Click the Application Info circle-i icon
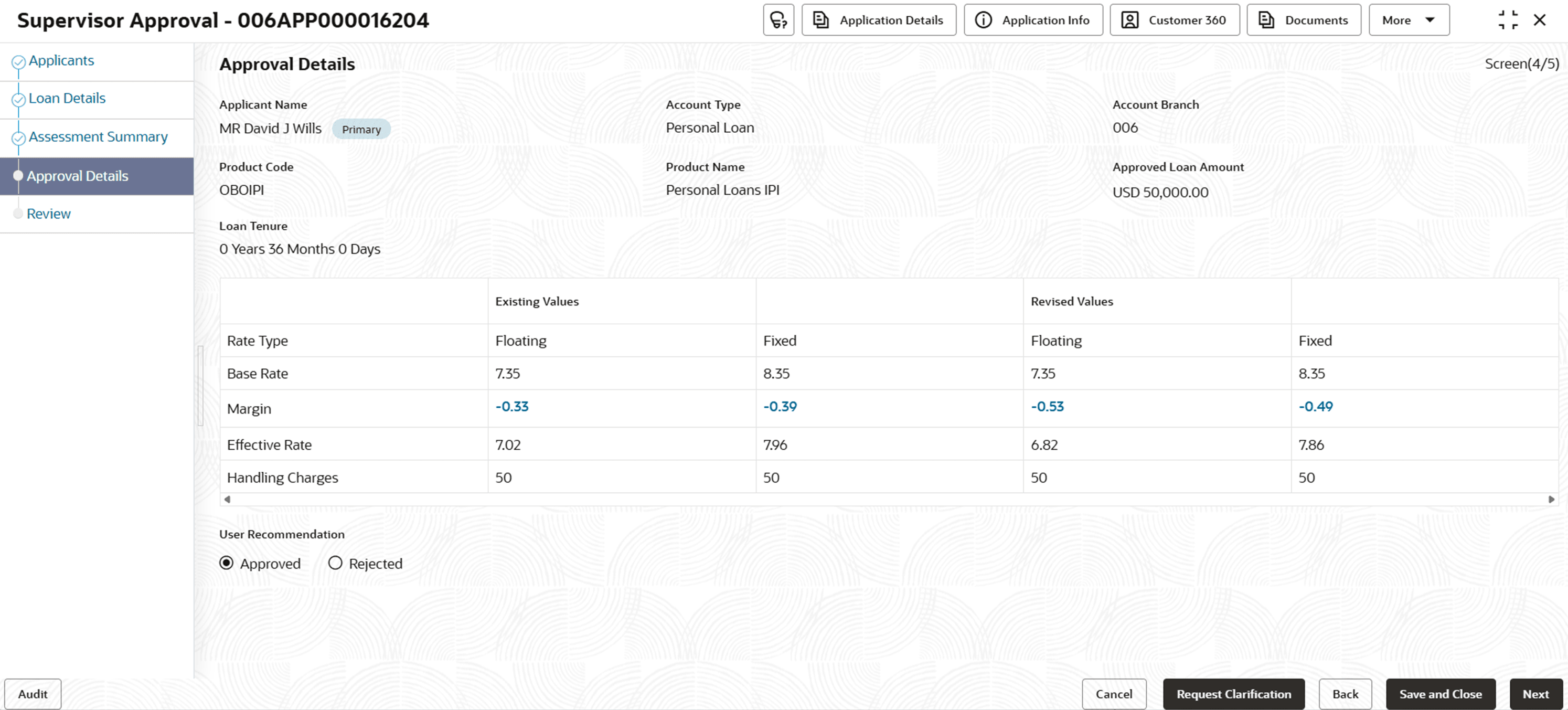1568x710 pixels. (983, 20)
